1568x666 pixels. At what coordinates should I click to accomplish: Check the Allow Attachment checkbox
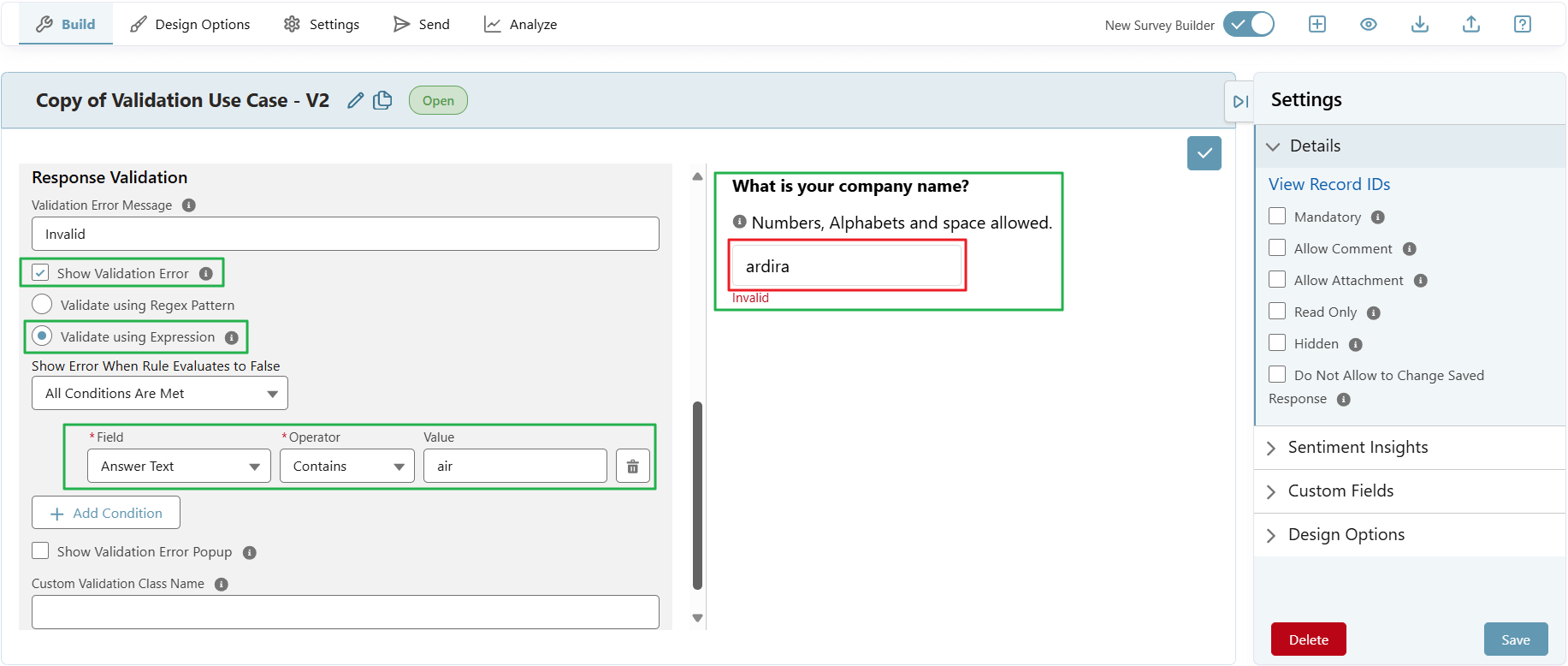click(x=1277, y=279)
